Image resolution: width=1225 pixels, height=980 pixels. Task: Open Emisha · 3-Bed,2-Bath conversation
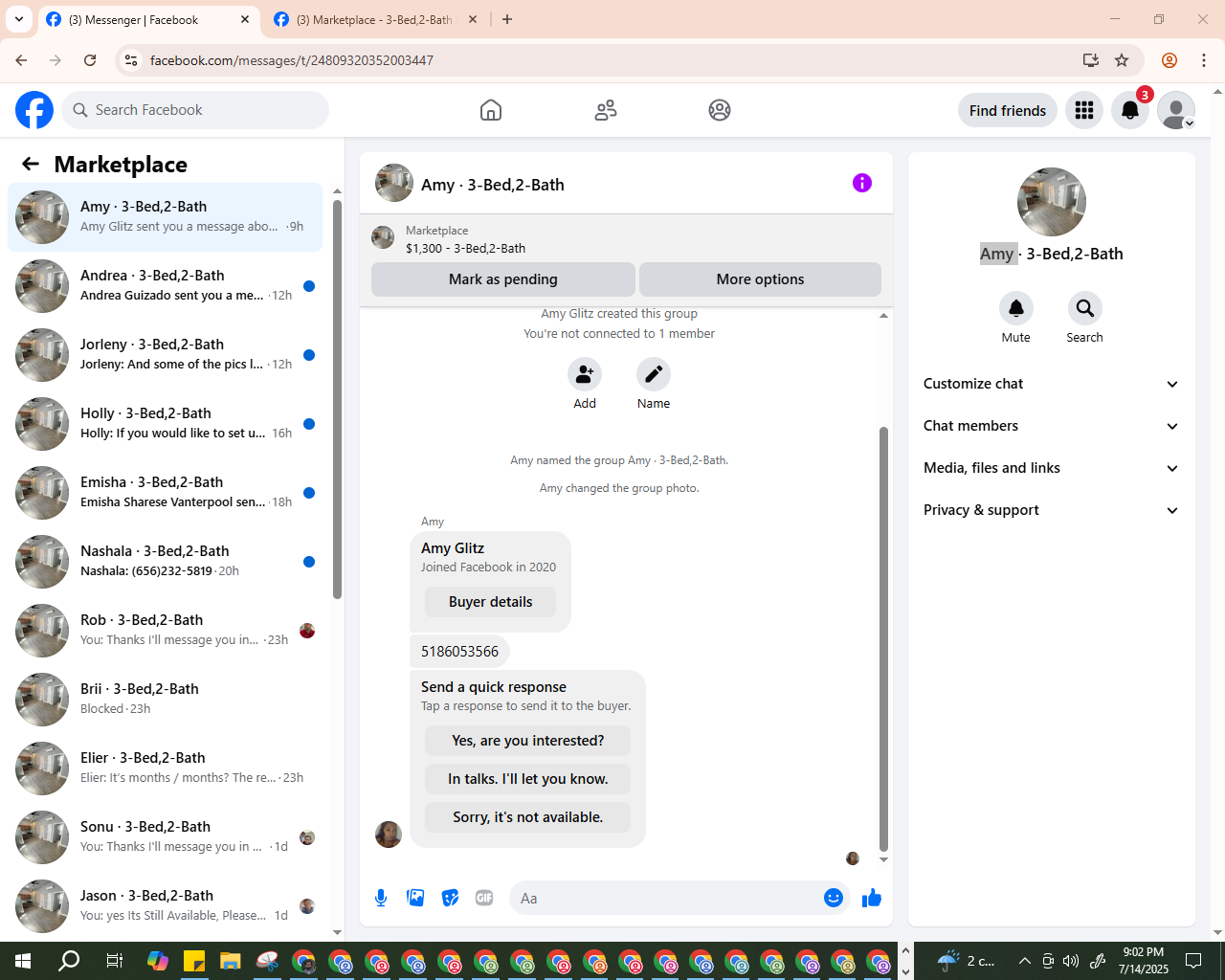(166, 493)
